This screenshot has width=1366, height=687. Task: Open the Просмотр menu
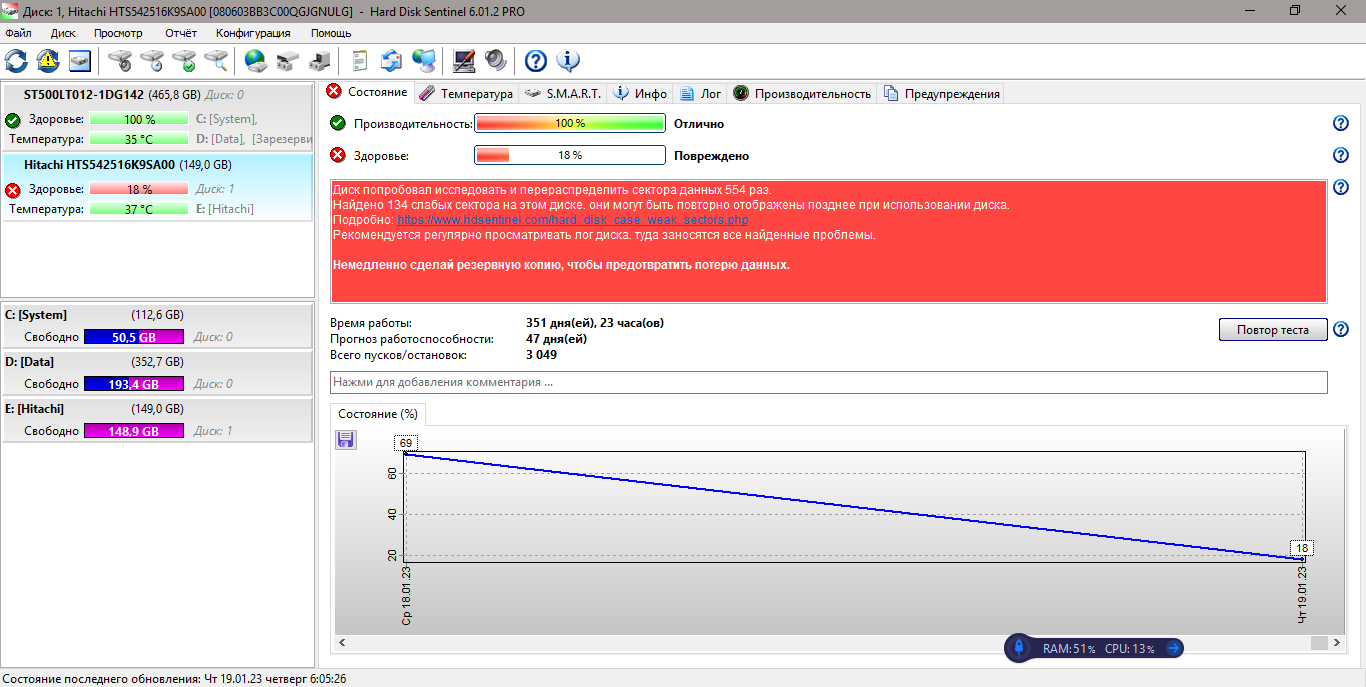click(x=118, y=33)
